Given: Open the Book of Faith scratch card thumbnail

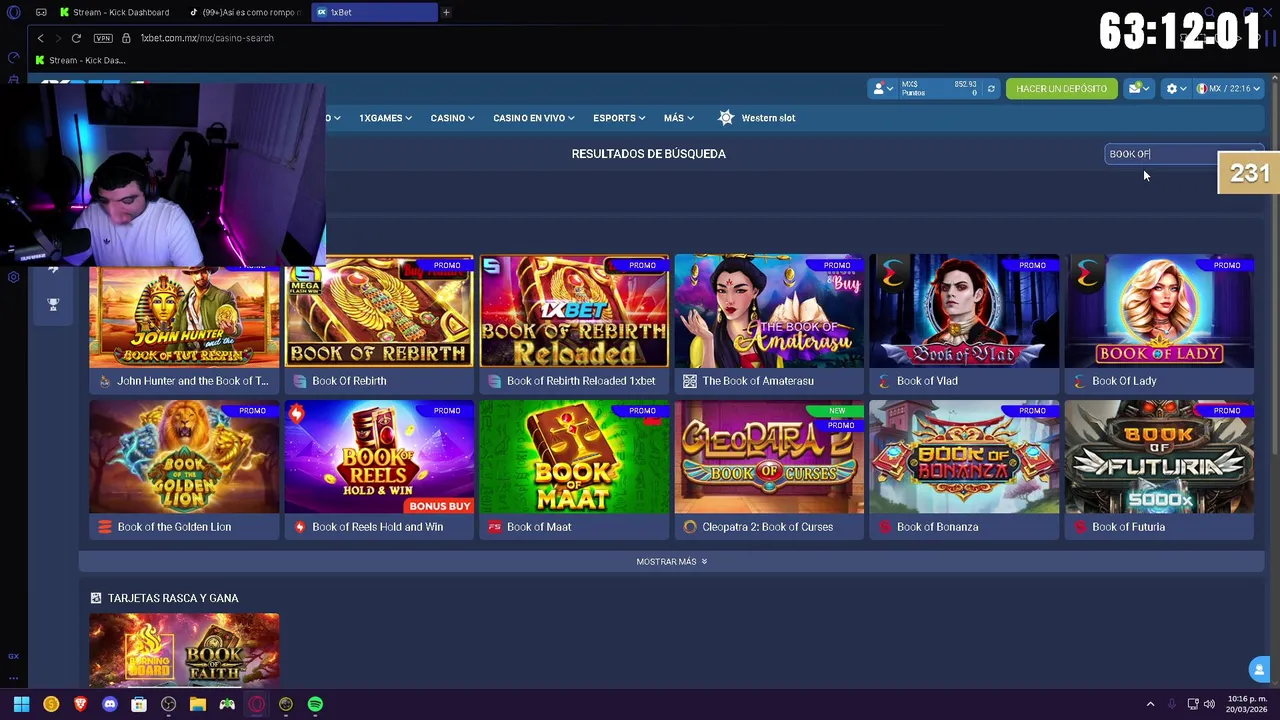Looking at the screenshot, I should [184, 650].
